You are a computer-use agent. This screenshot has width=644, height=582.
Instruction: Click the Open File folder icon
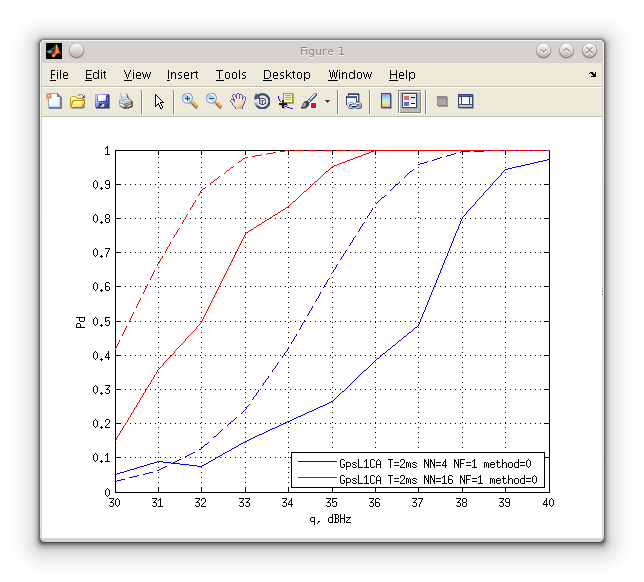click(77, 101)
